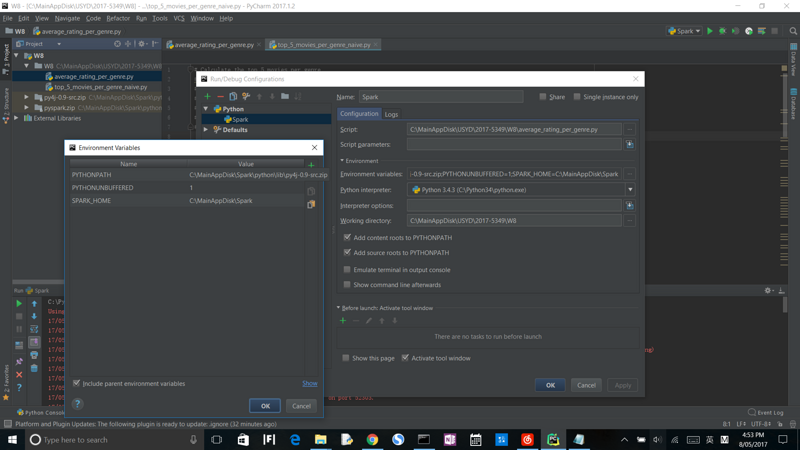Open Search Everywhere magnifier icon
This screenshot has width=800, height=450.
[x=793, y=31]
